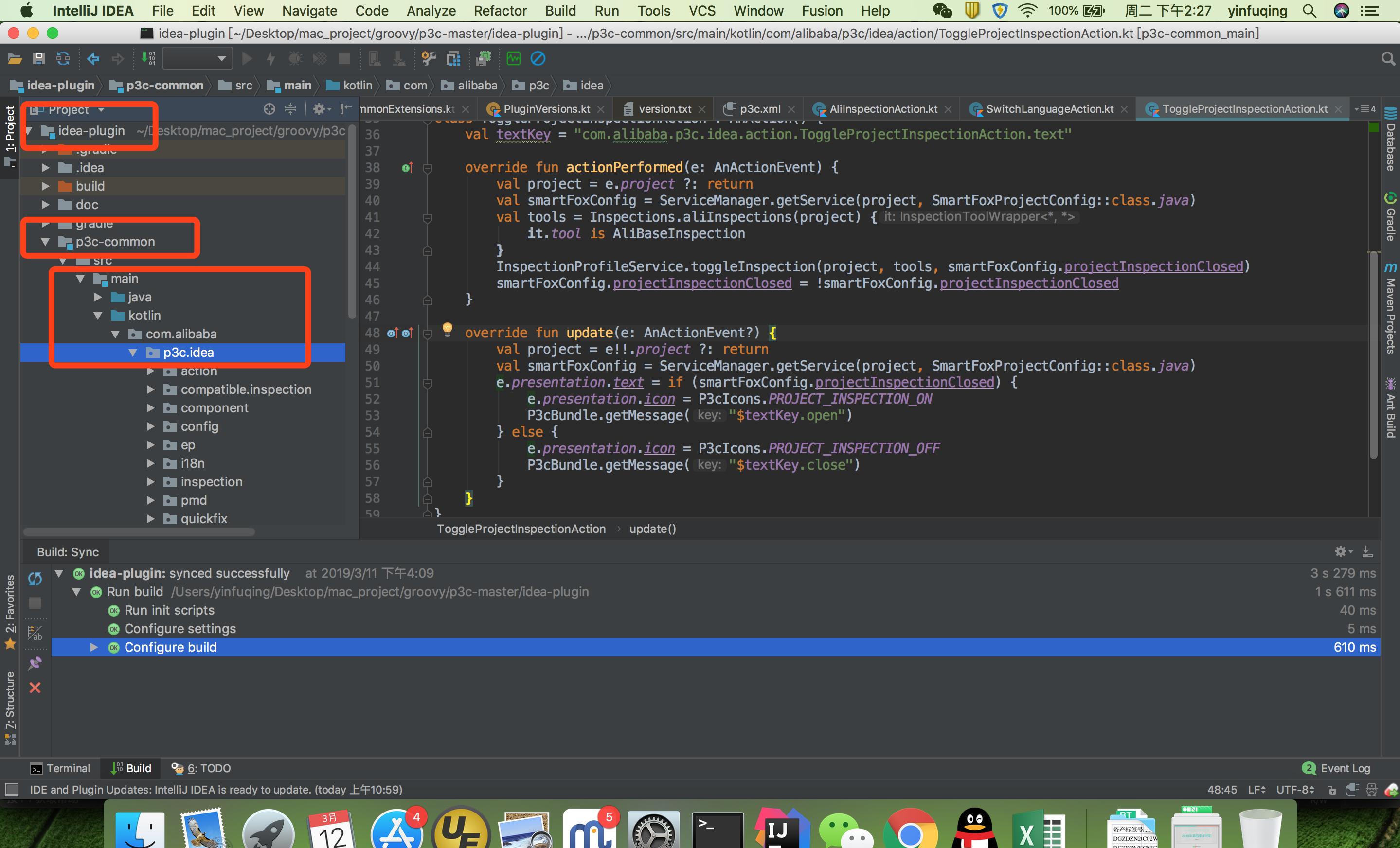Click the Build Project icon in toolbar
1400x848 pixels.
click(x=148, y=58)
